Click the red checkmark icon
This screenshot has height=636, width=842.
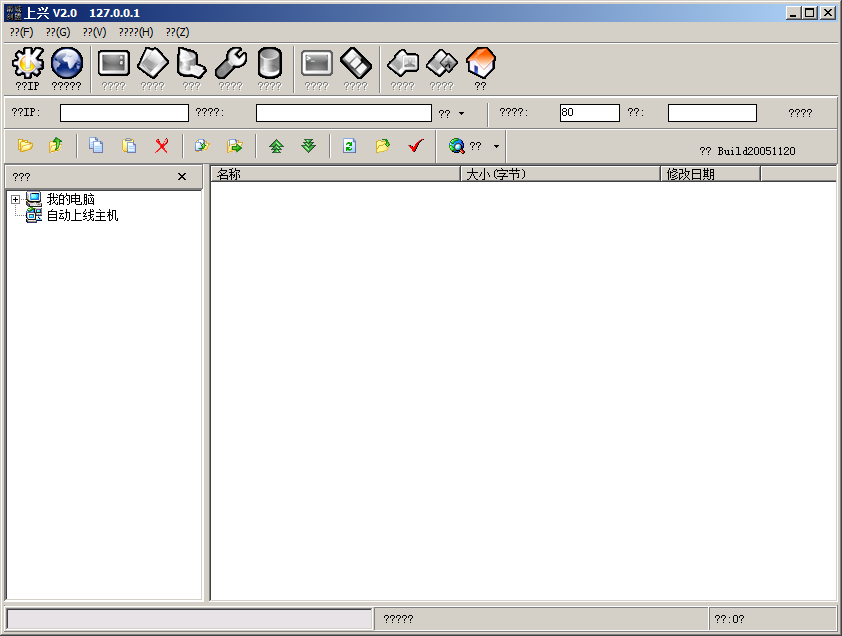tap(416, 146)
